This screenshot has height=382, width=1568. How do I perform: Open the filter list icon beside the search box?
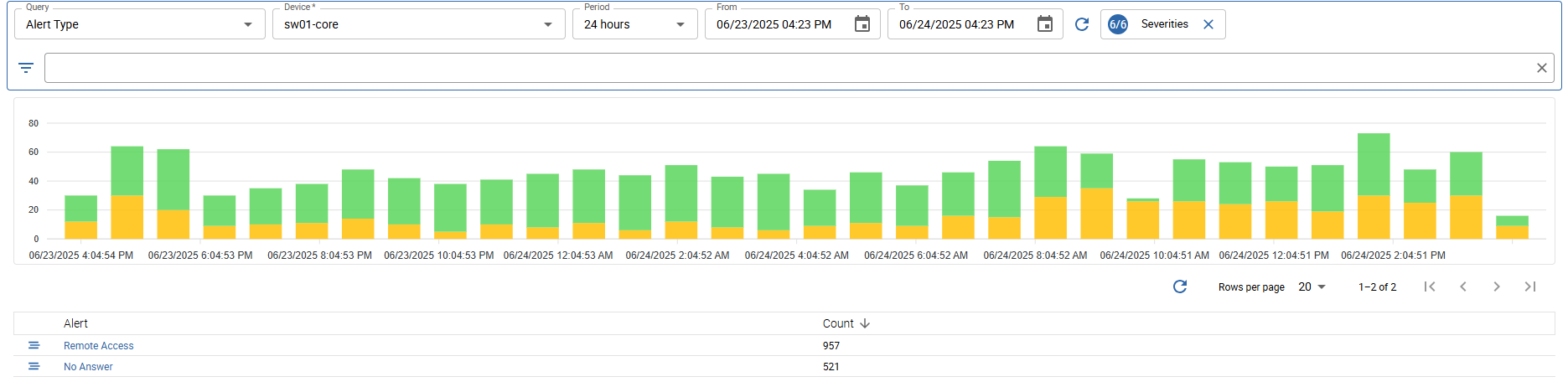pos(26,68)
